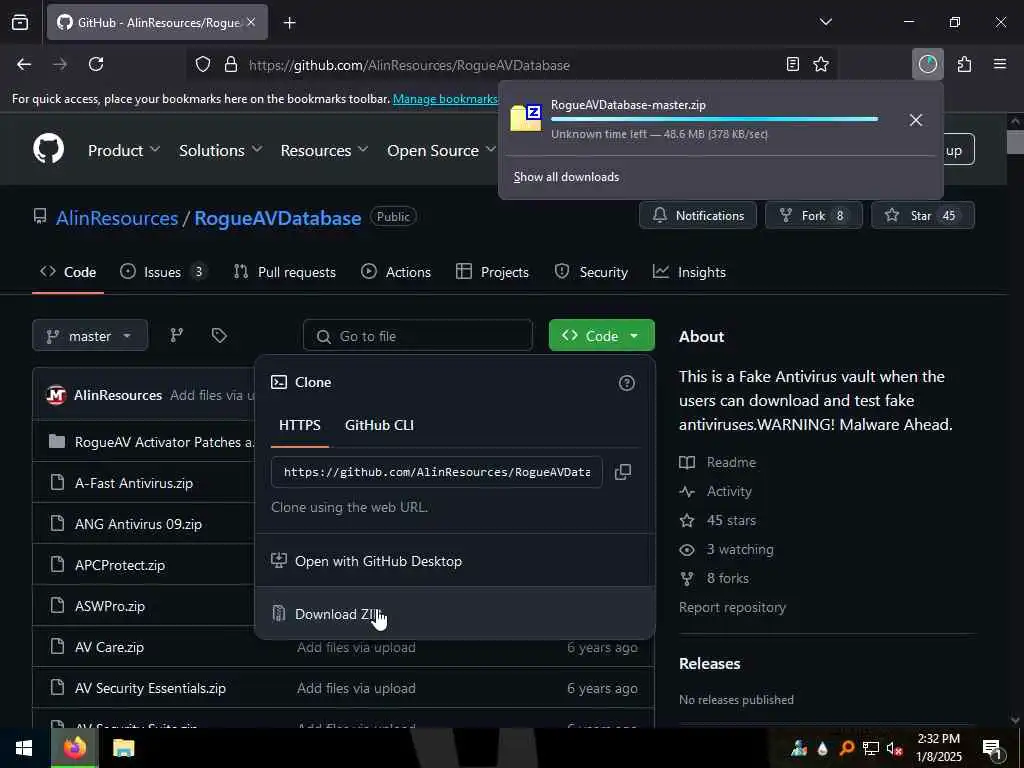Screen dimensions: 1024x768
Task: Expand the Solutions menu
Action: click(x=221, y=150)
